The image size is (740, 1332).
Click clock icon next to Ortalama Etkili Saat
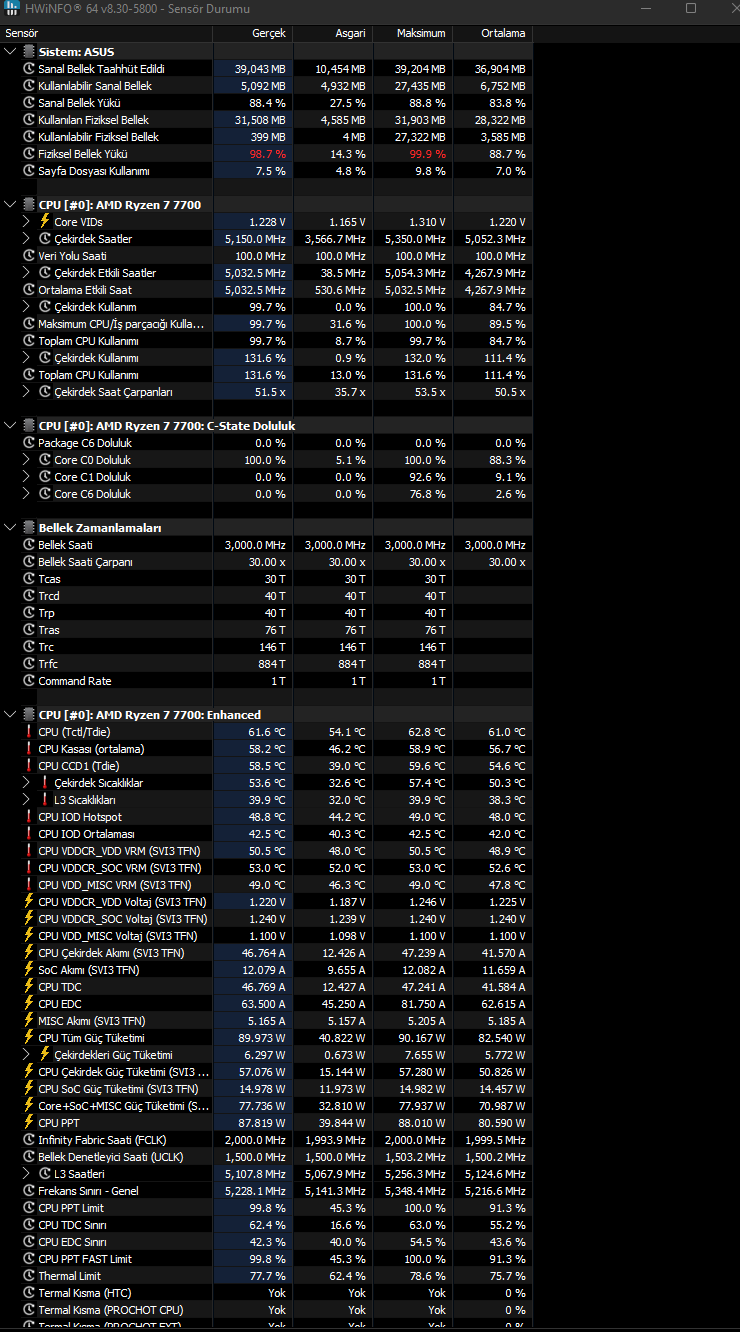(x=28, y=290)
